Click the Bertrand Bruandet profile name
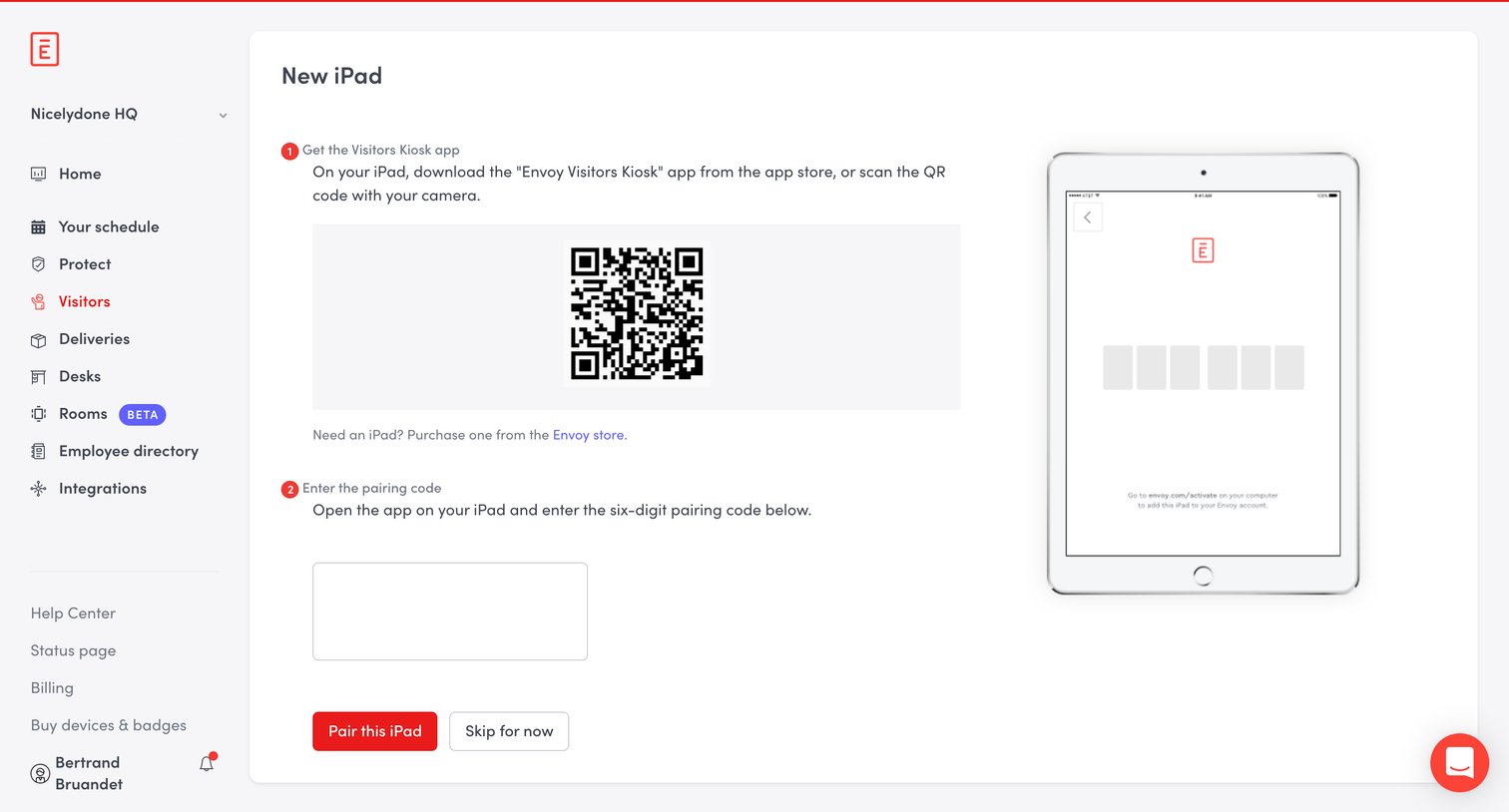This screenshot has width=1509, height=812. tap(89, 773)
